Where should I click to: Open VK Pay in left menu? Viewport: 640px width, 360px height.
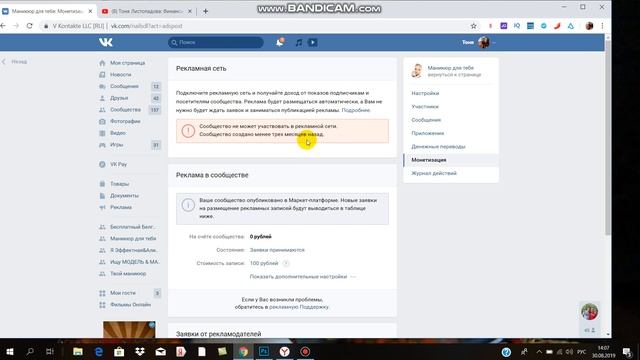[x=118, y=164]
